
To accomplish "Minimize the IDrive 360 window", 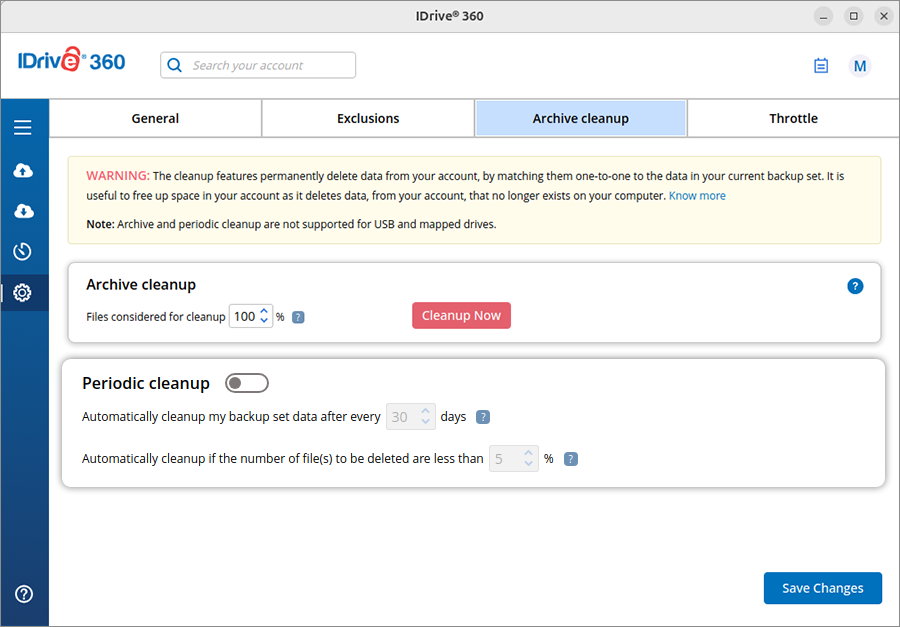I will pos(824,16).
